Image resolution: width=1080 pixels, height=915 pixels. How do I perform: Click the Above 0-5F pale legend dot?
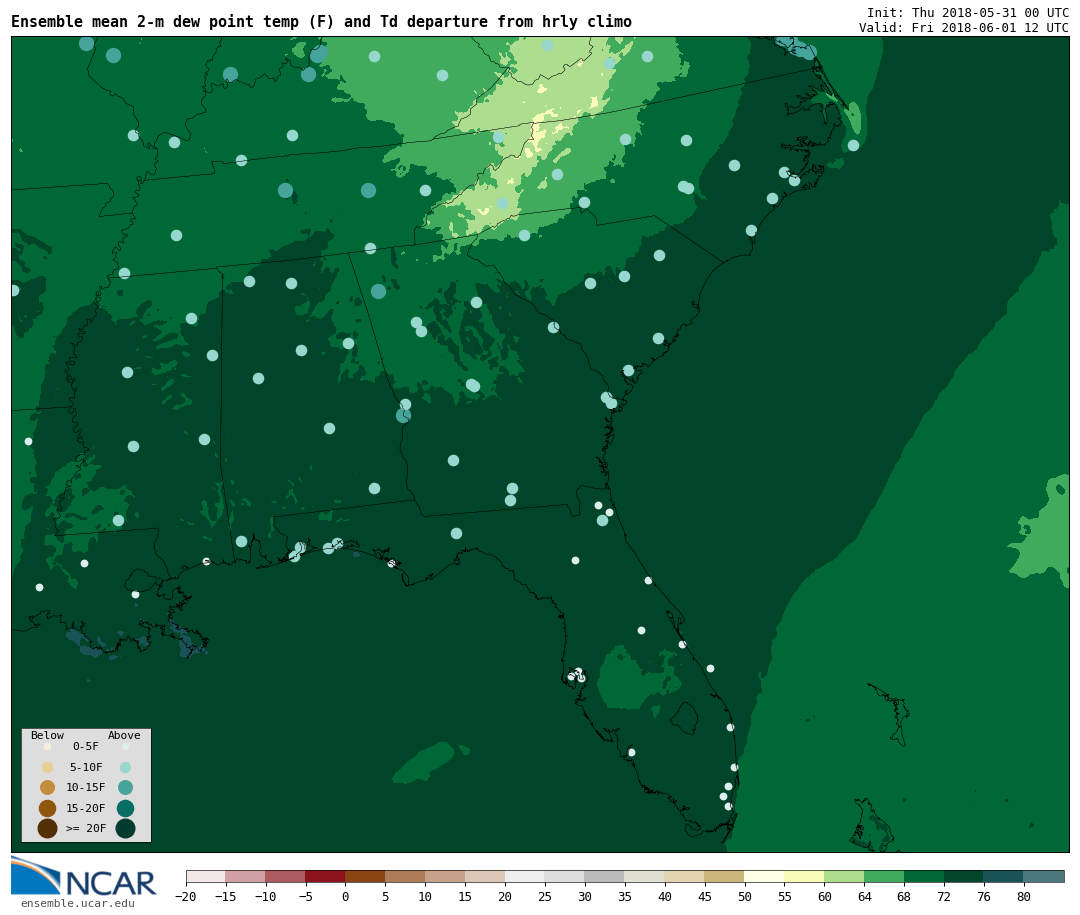point(125,746)
